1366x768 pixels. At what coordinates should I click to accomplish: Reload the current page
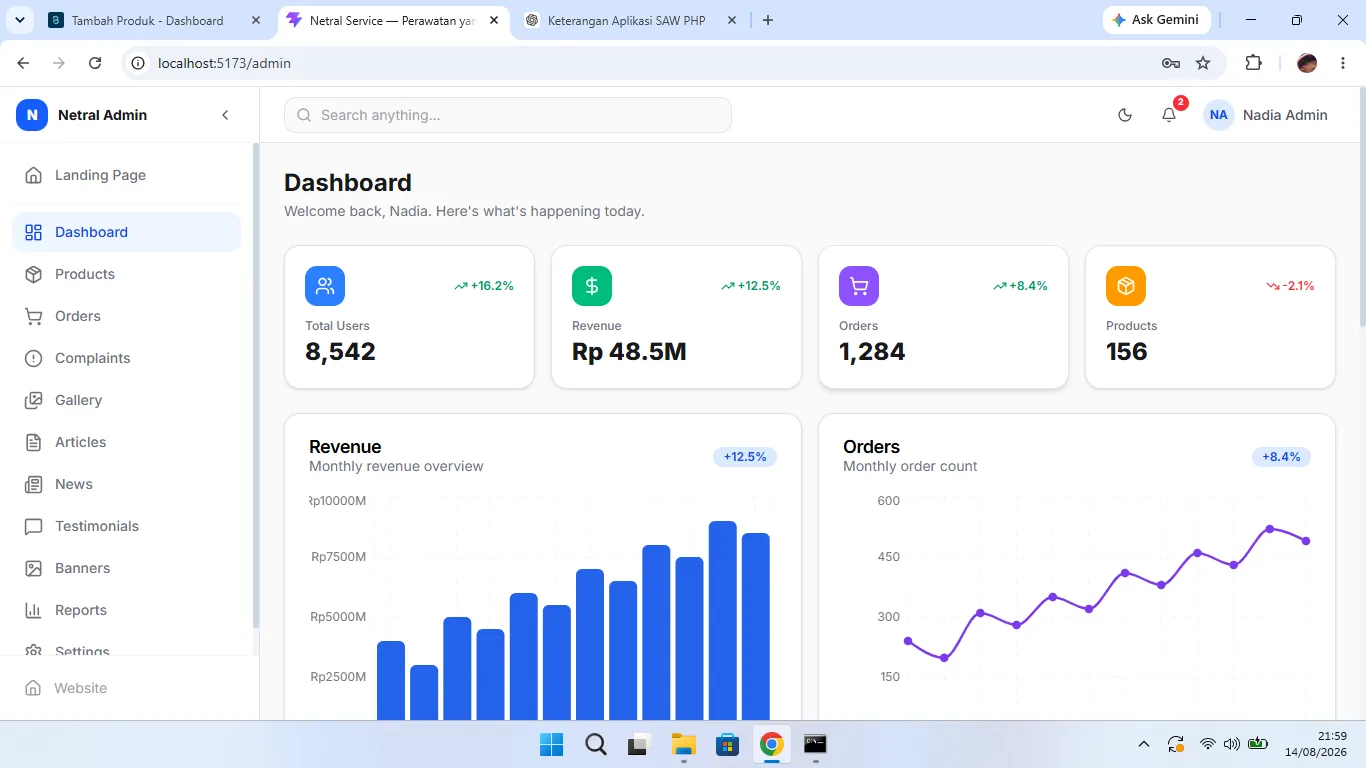[x=95, y=63]
